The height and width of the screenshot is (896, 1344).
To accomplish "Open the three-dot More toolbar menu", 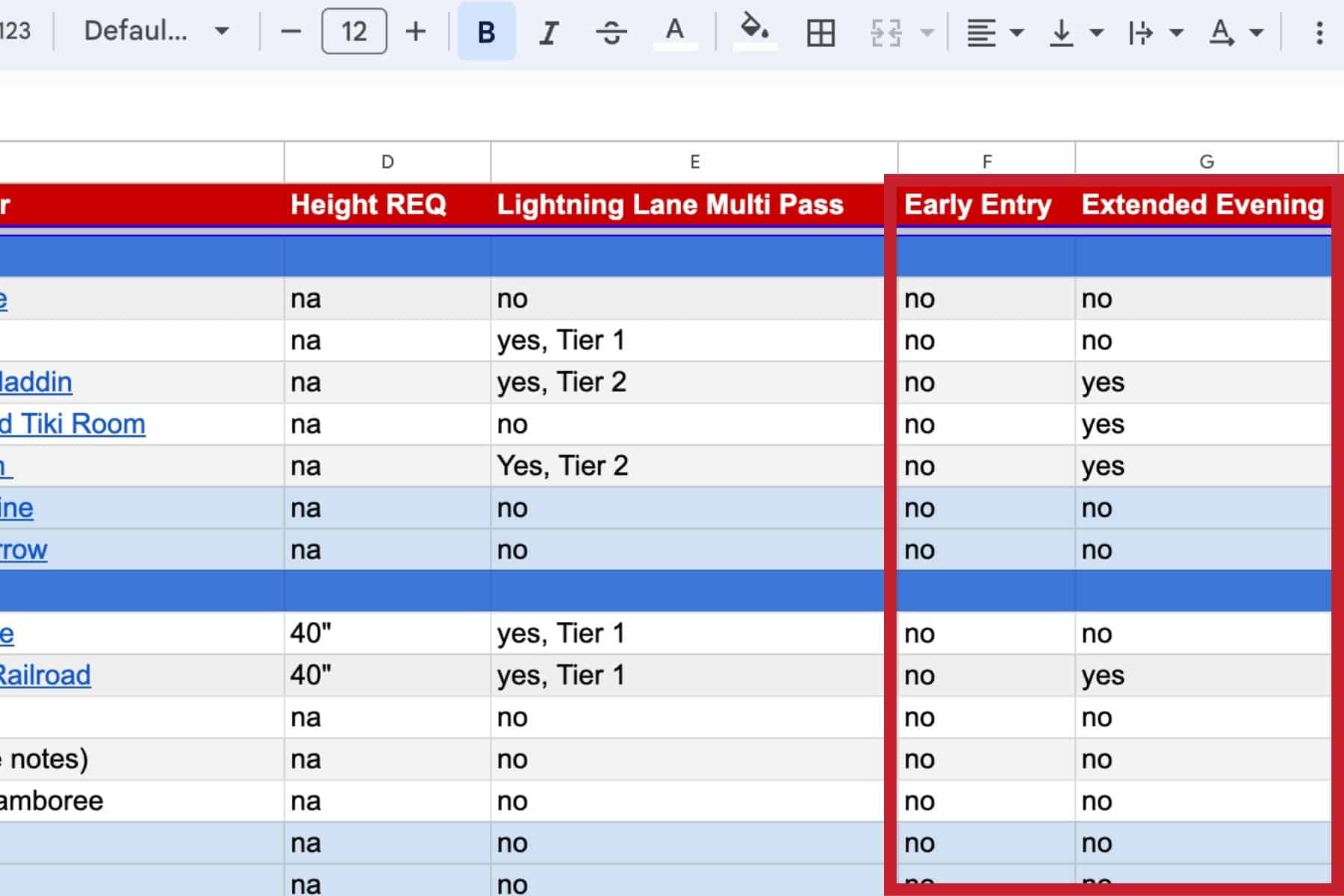I will [x=1319, y=32].
